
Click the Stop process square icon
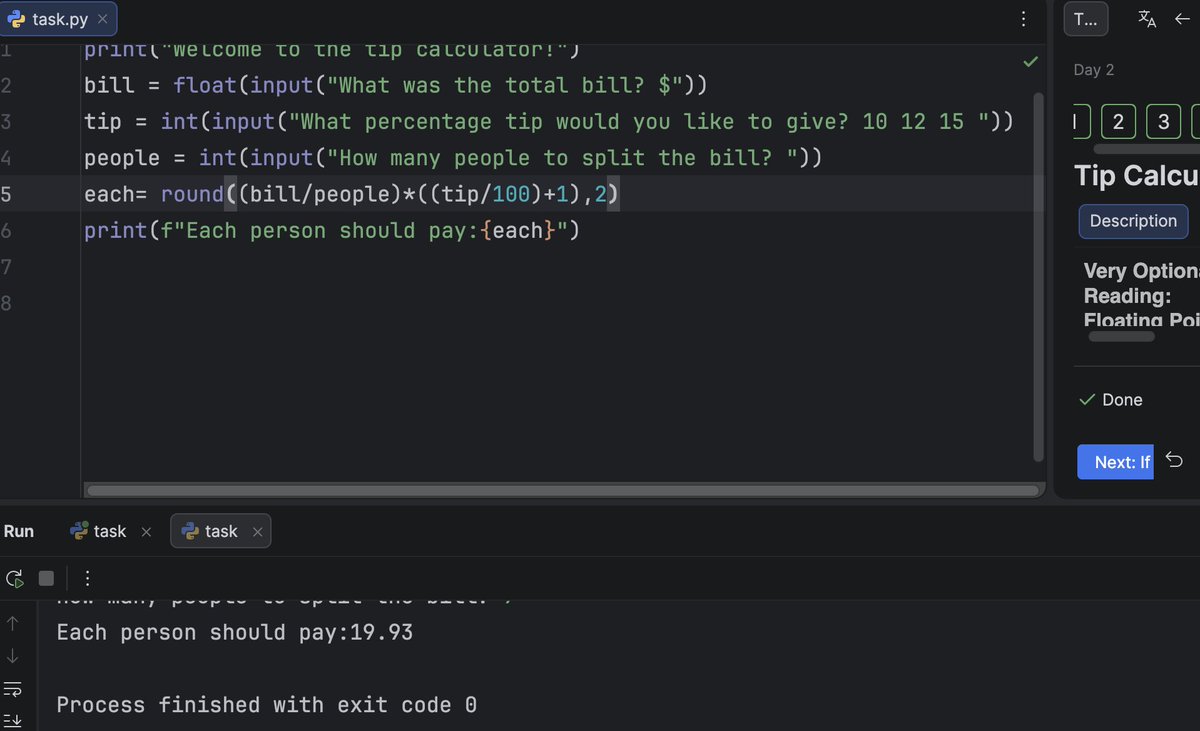[x=46, y=578]
